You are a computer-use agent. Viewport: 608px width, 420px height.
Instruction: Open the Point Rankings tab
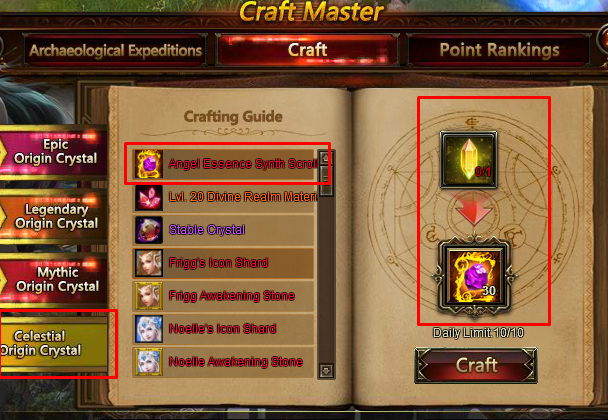pyautogui.click(x=499, y=50)
